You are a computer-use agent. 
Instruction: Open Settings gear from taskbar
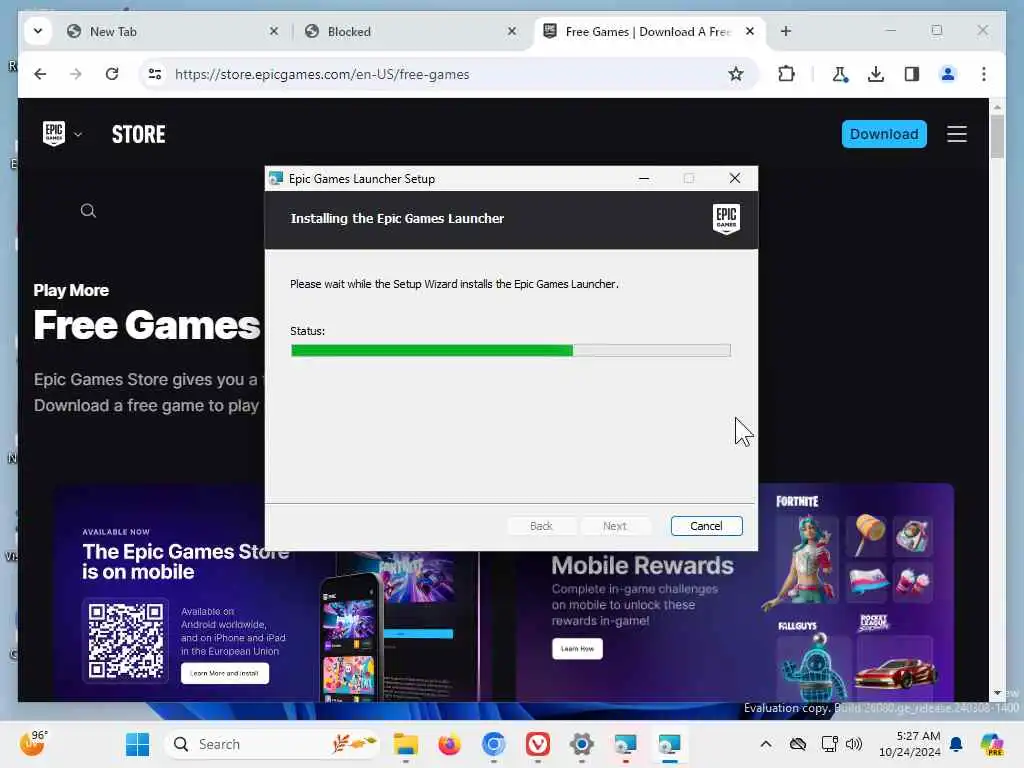click(581, 744)
